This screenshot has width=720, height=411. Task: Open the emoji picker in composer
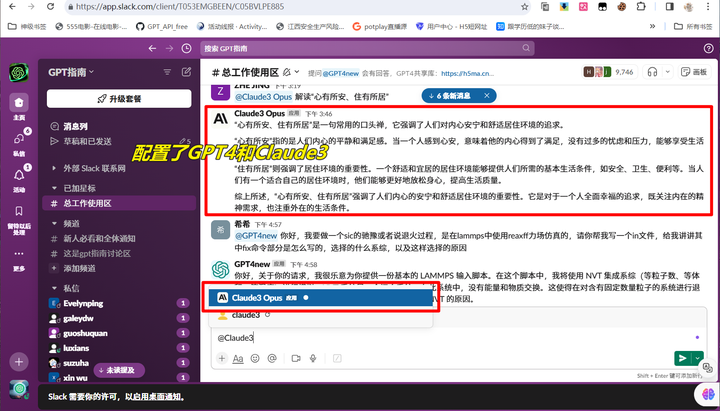[x=255, y=359]
